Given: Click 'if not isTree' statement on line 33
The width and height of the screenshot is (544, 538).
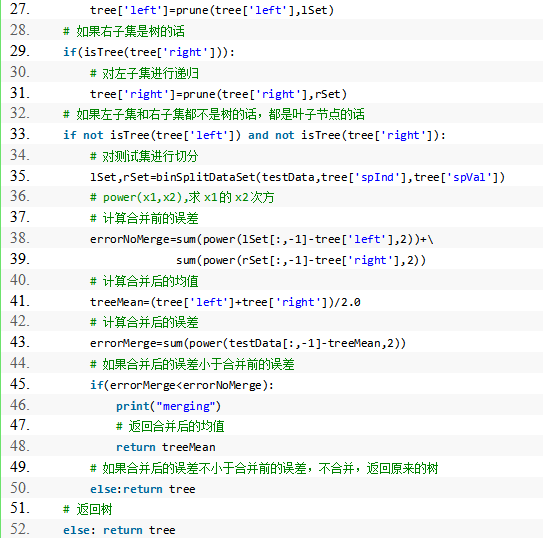Looking at the screenshot, I should [x=254, y=135].
